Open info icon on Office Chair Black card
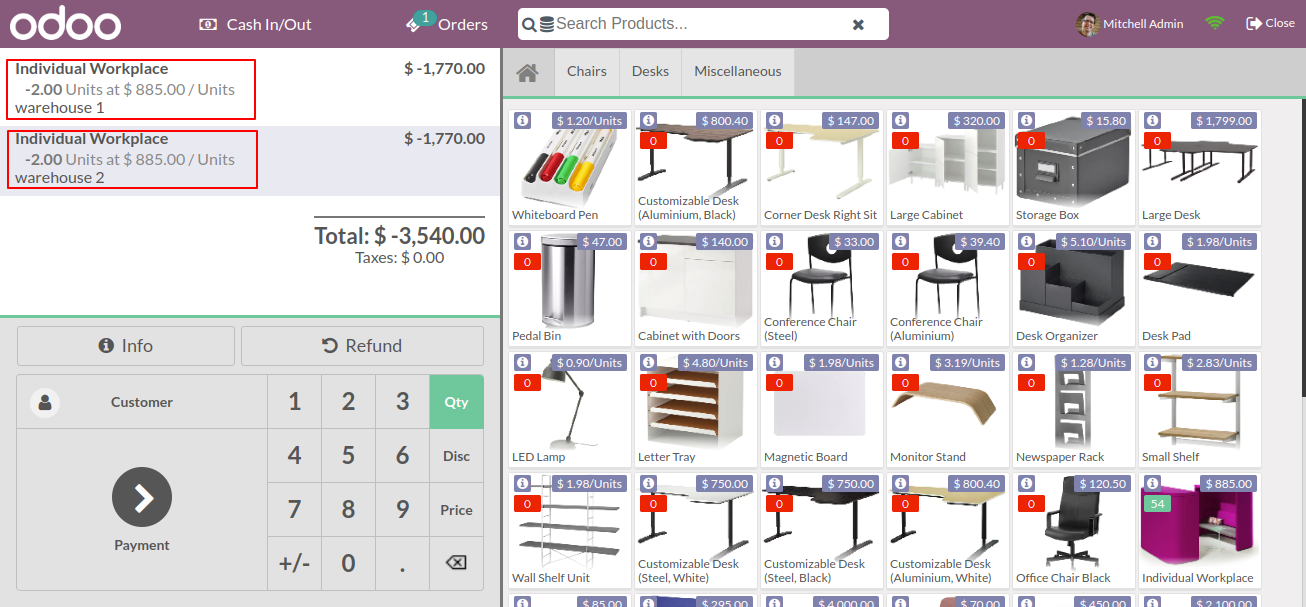1306x607 pixels. (1026, 483)
